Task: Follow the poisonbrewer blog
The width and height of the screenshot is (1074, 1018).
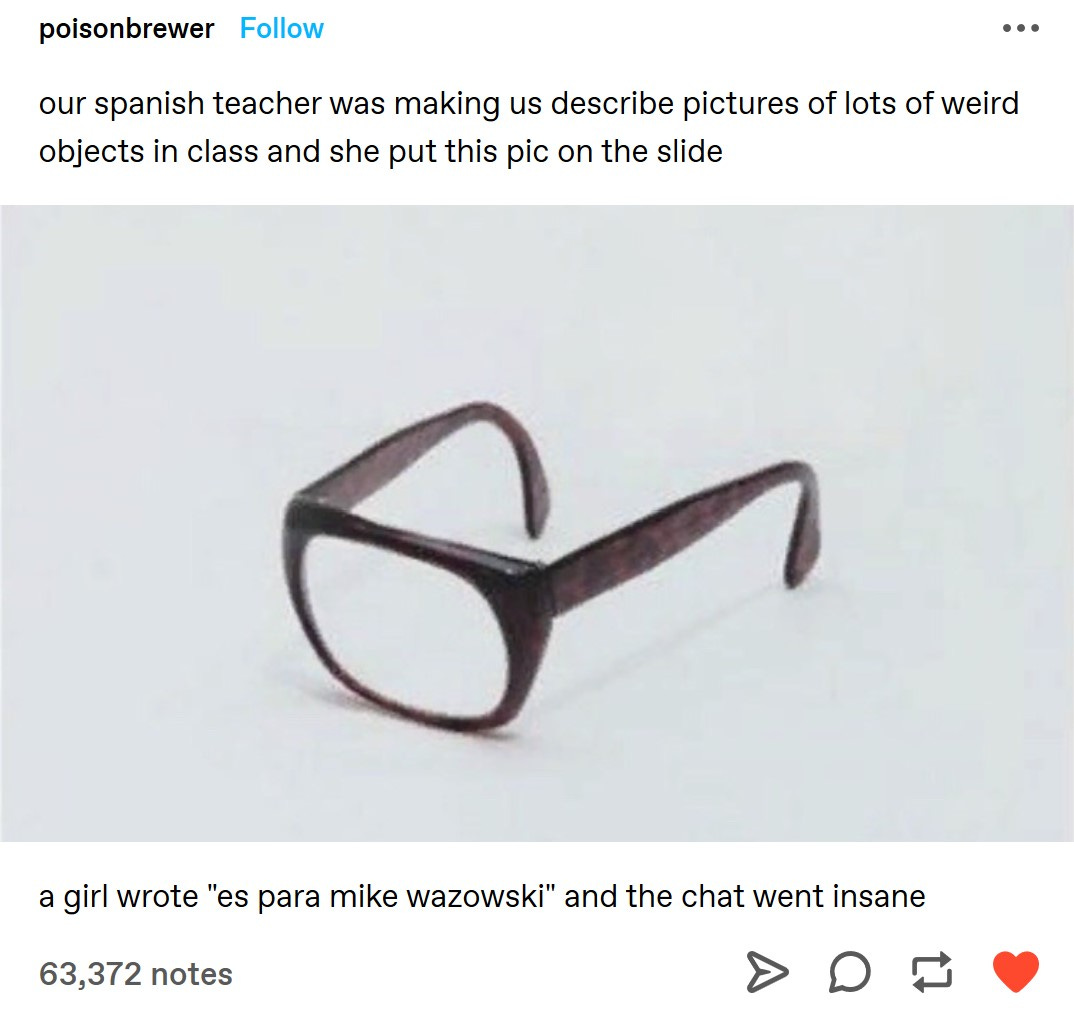Action: click(x=282, y=29)
